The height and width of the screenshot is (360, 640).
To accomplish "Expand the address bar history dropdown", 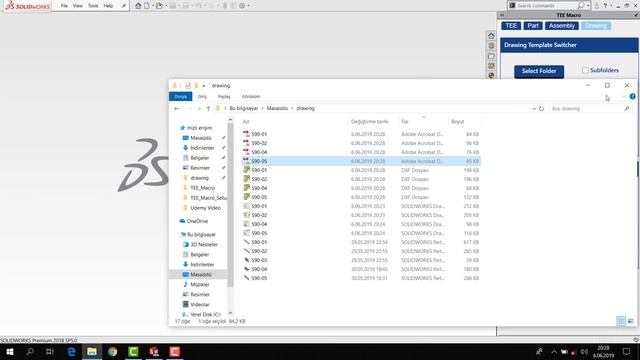I will (533, 109).
